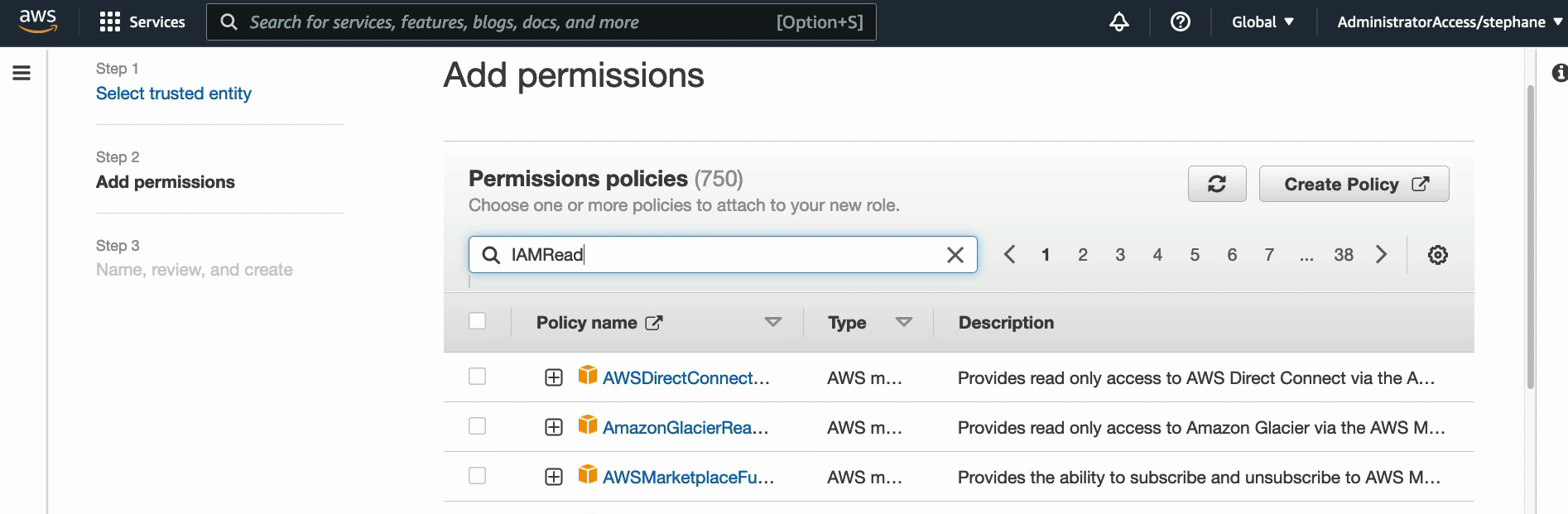The image size is (1568, 514).
Task: Check the AWSDirectConnect policy checkbox
Action: pyautogui.click(x=478, y=377)
